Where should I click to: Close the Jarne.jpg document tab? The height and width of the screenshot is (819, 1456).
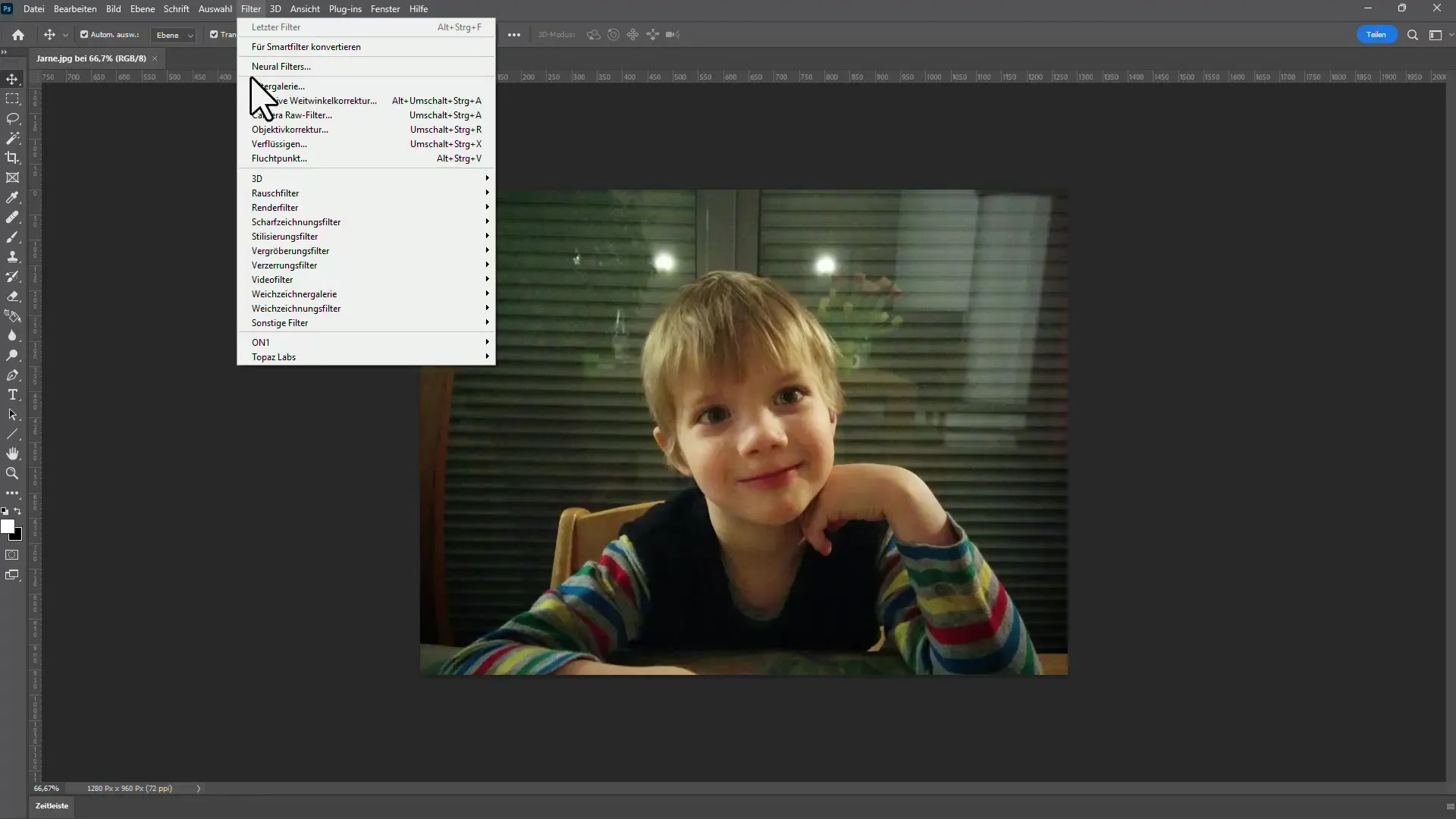155,58
